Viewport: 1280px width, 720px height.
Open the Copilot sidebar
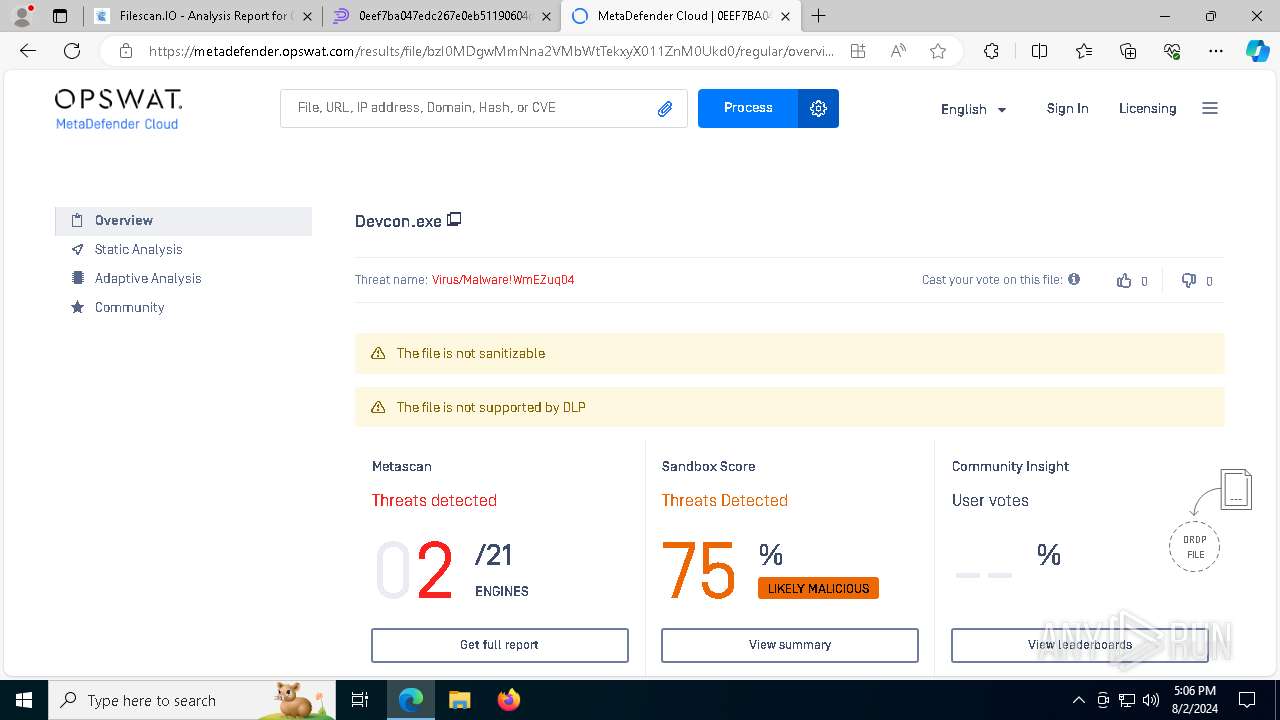(x=1257, y=51)
